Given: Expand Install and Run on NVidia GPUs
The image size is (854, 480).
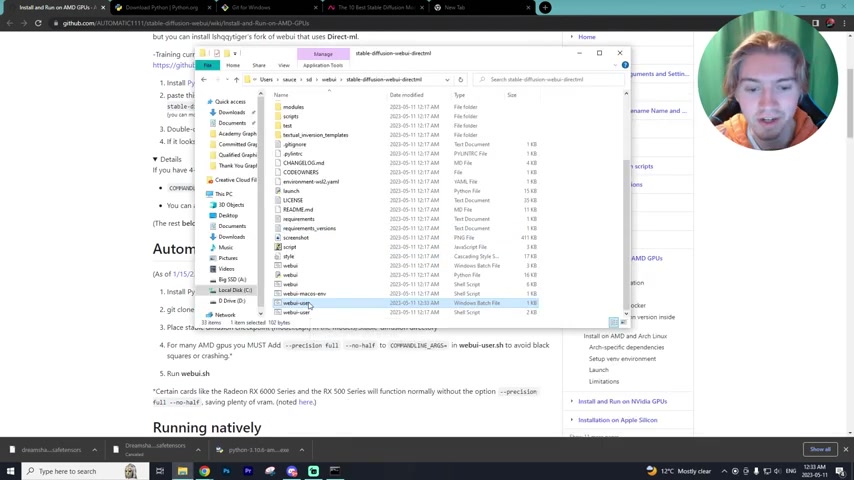Looking at the screenshot, I should (572, 401).
